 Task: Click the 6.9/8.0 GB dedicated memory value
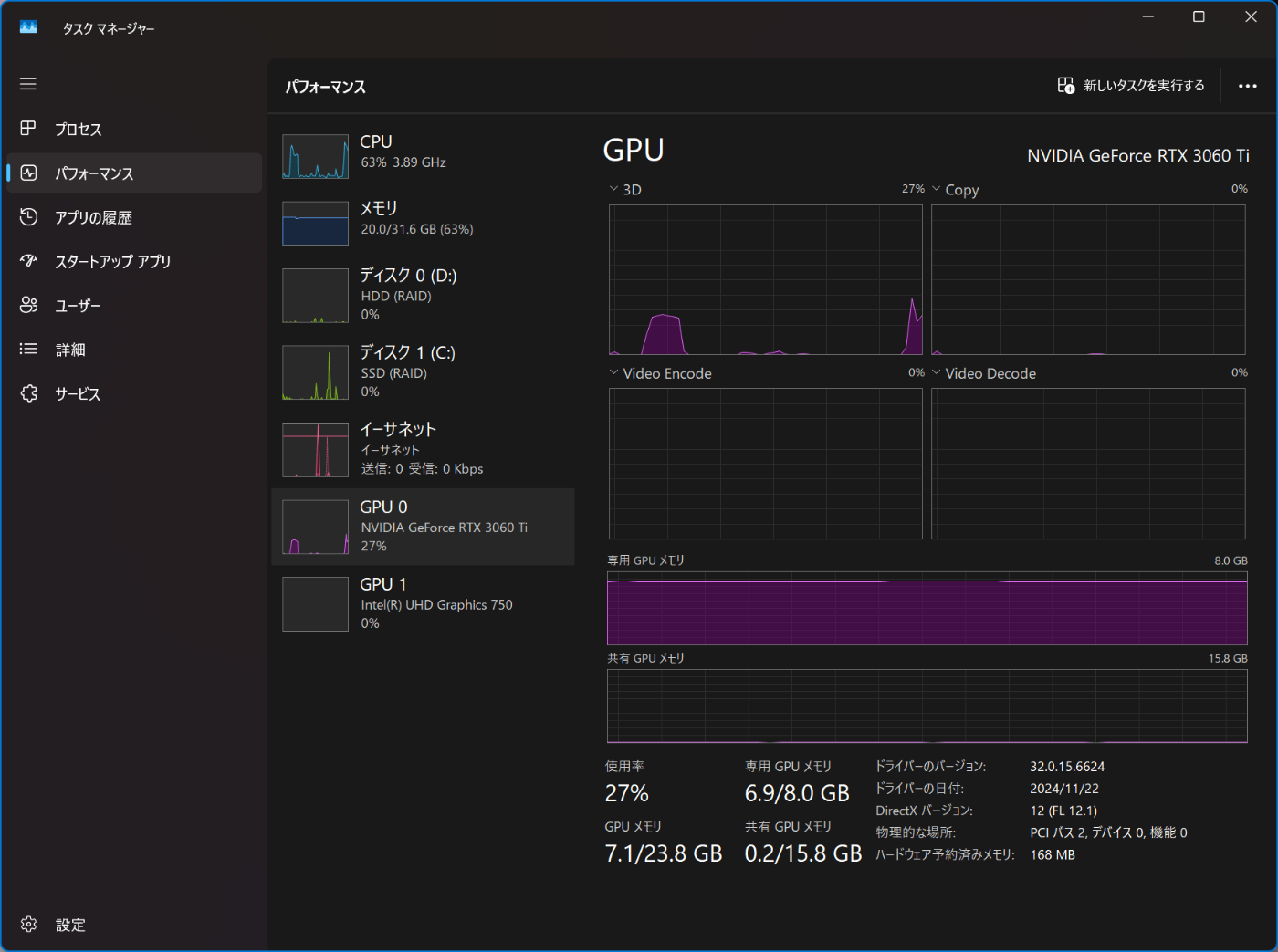pos(797,793)
